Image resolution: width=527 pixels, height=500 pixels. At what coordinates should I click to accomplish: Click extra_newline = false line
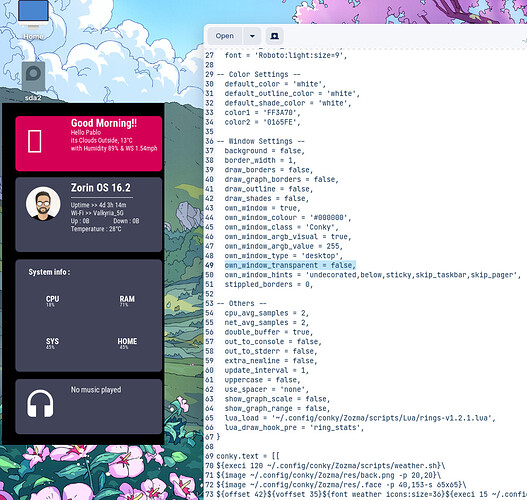(271, 361)
